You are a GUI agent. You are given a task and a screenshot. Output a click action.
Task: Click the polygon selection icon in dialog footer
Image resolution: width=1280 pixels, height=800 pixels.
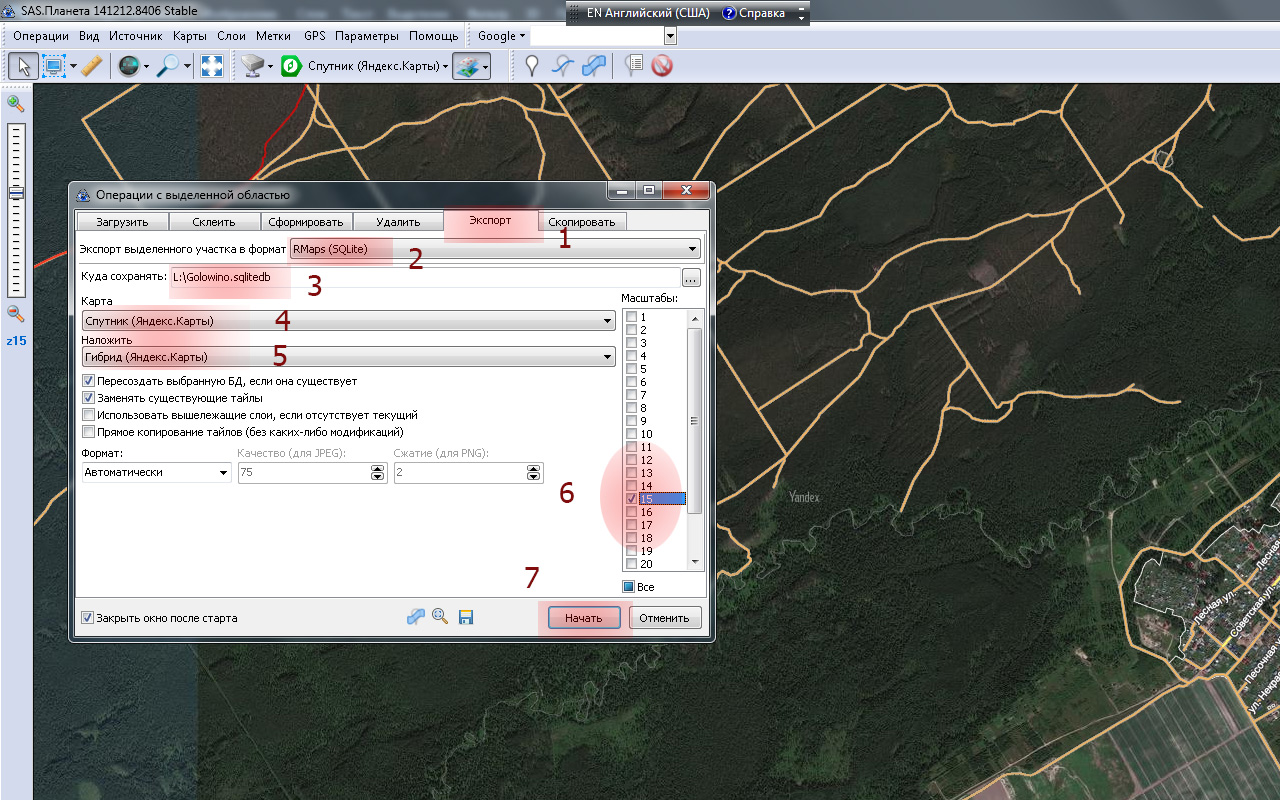pyautogui.click(x=416, y=617)
